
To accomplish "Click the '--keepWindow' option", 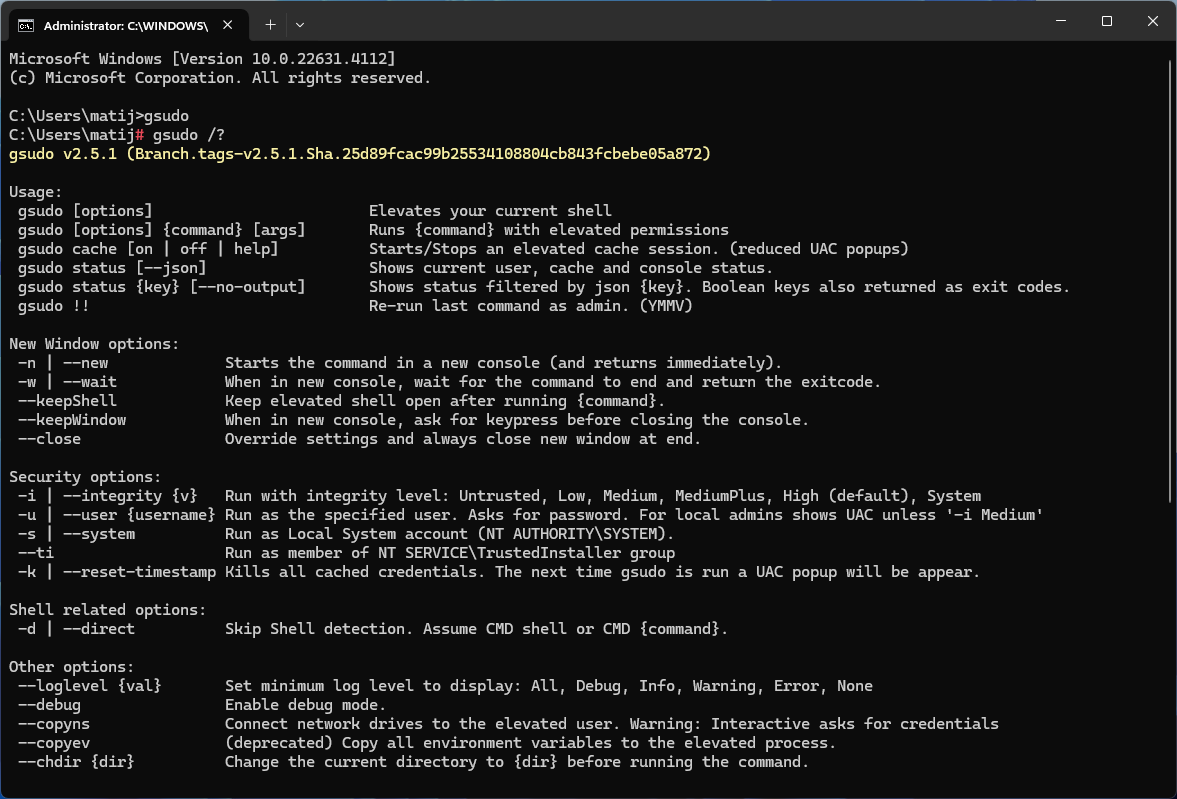I will (72, 420).
